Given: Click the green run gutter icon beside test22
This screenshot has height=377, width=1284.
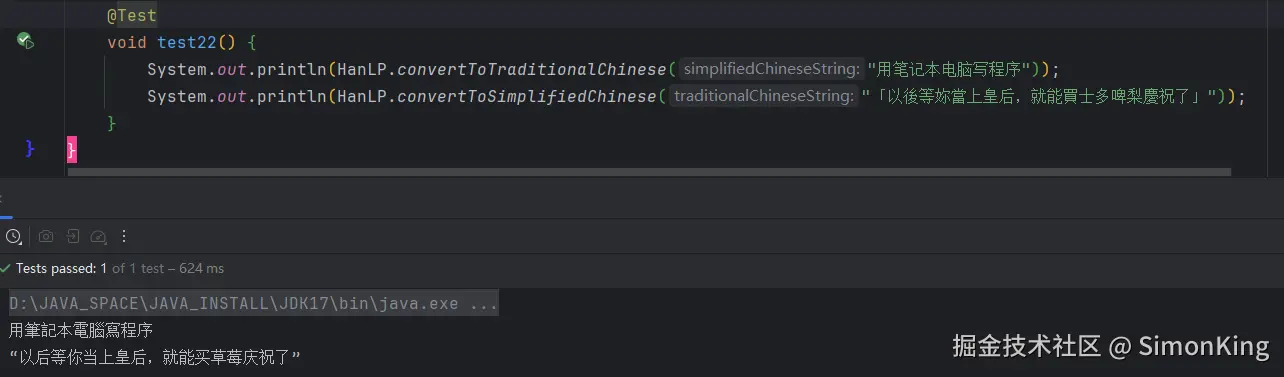Looking at the screenshot, I should tap(25, 42).
